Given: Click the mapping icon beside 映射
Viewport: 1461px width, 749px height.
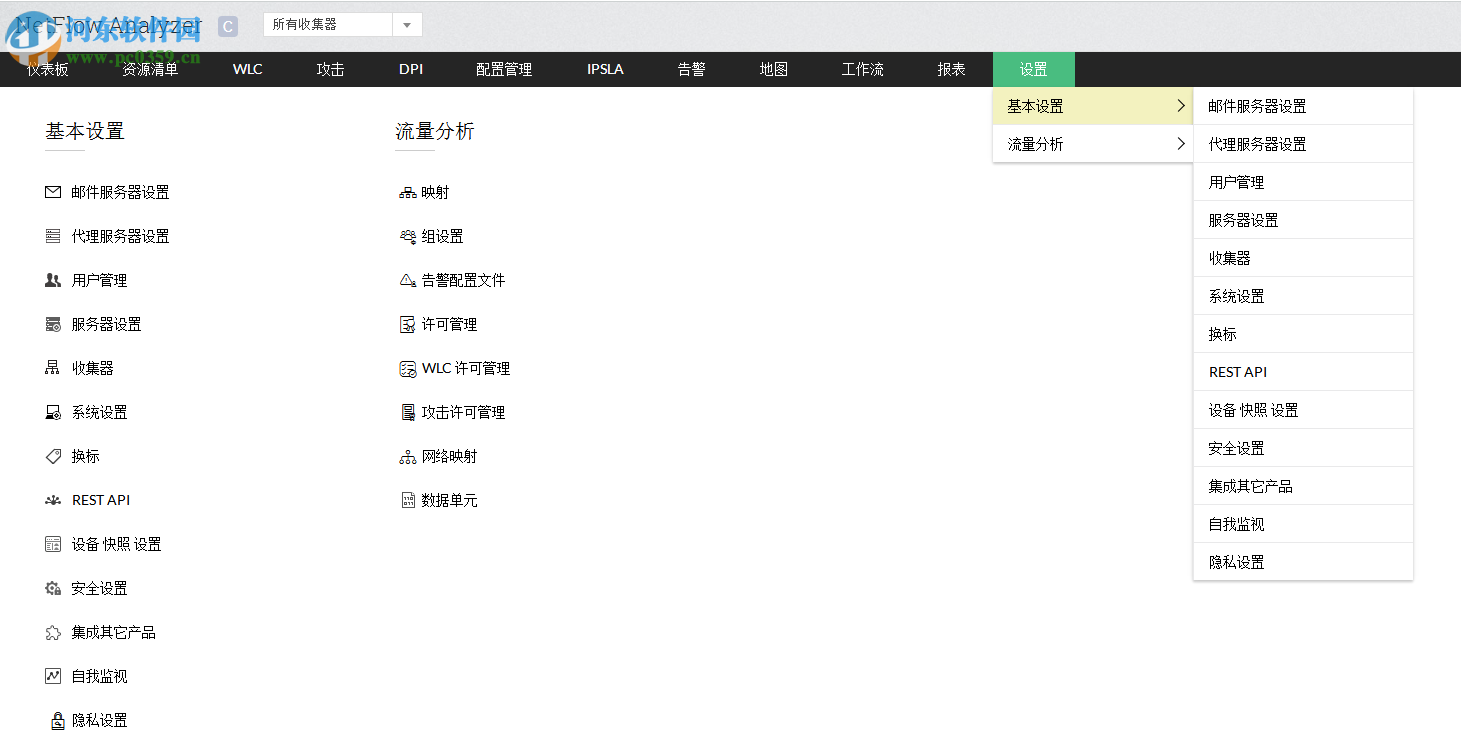Looking at the screenshot, I should point(408,192).
